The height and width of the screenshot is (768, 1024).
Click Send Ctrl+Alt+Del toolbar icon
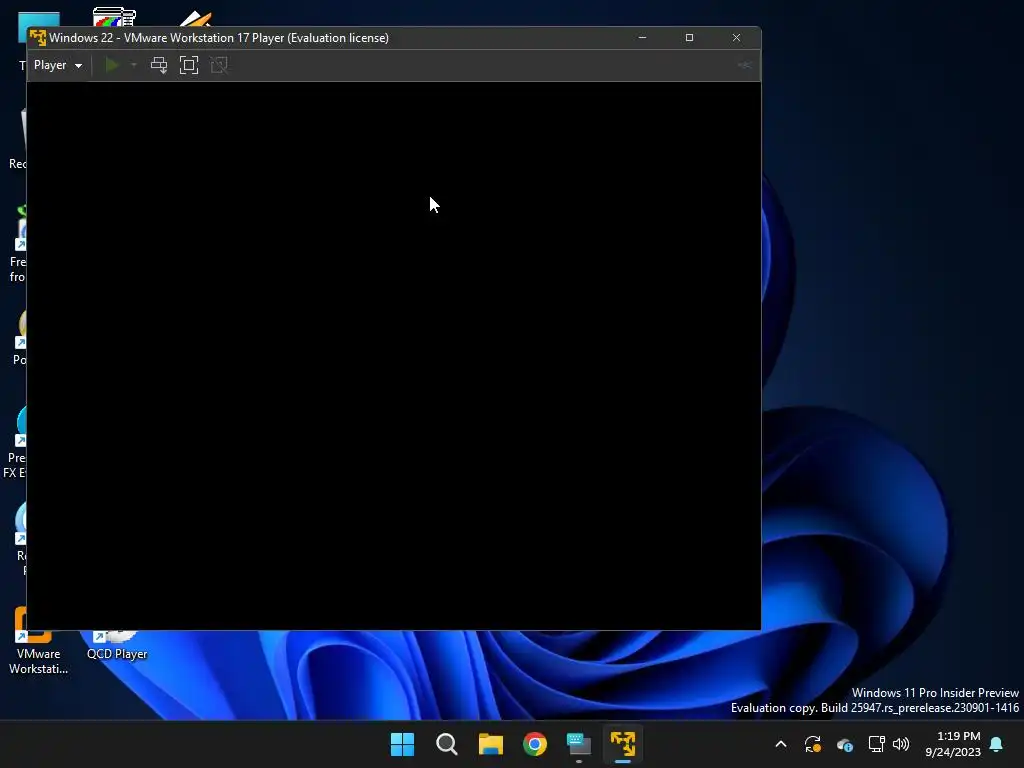[159, 65]
